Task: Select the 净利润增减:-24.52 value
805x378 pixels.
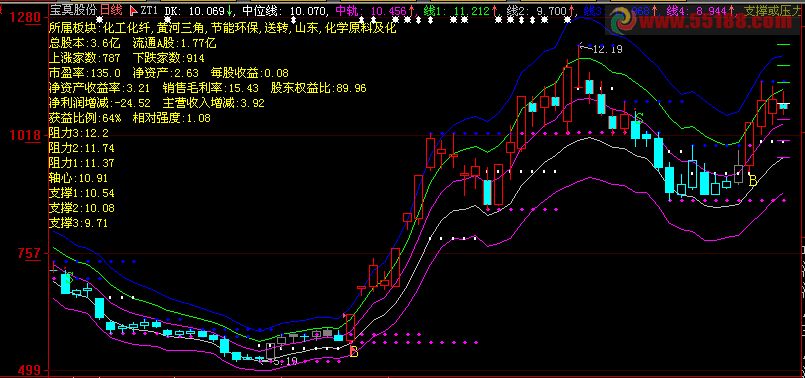Action: 100,103
